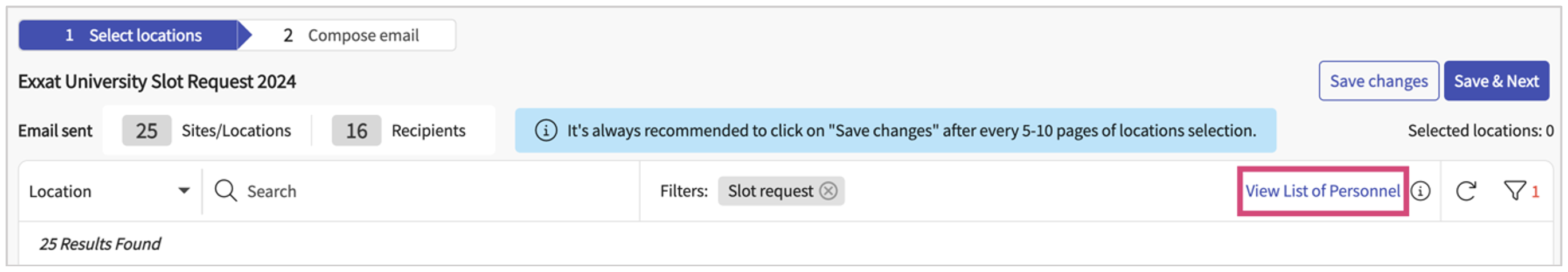Select the Slot request filter chip

pos(770,191)
